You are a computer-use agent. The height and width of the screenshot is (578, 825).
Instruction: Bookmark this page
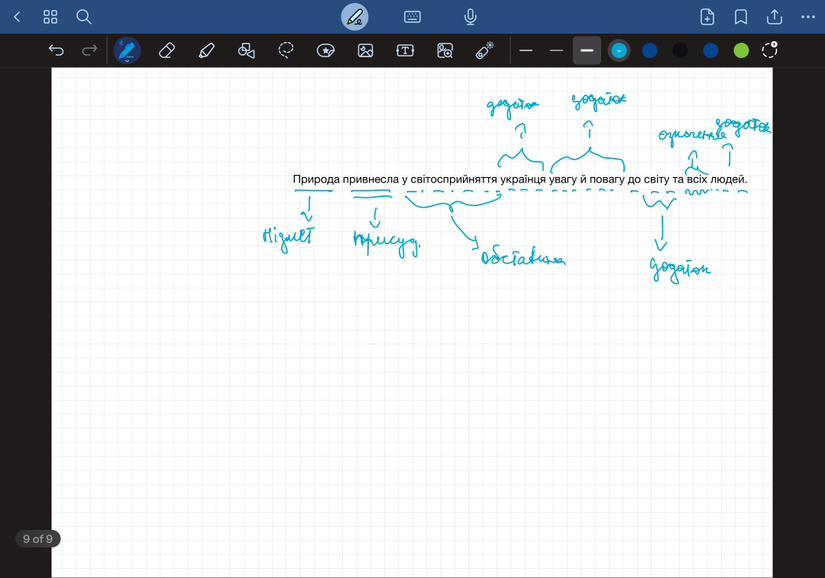pos(741,17)
